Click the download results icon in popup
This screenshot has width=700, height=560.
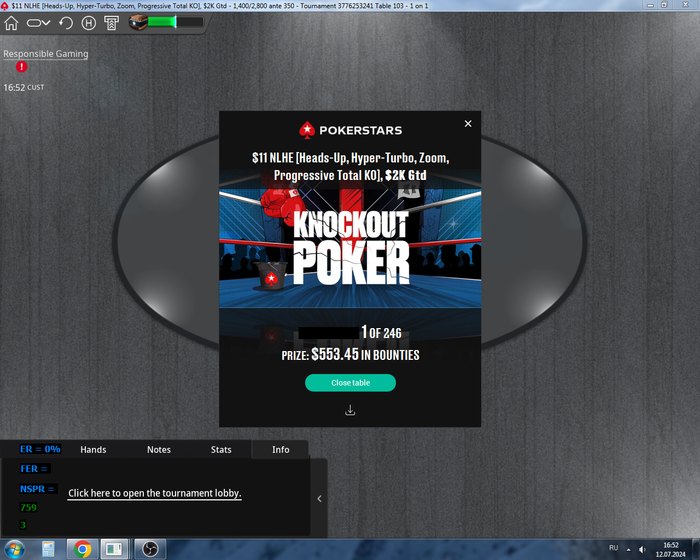click(350, 410)
